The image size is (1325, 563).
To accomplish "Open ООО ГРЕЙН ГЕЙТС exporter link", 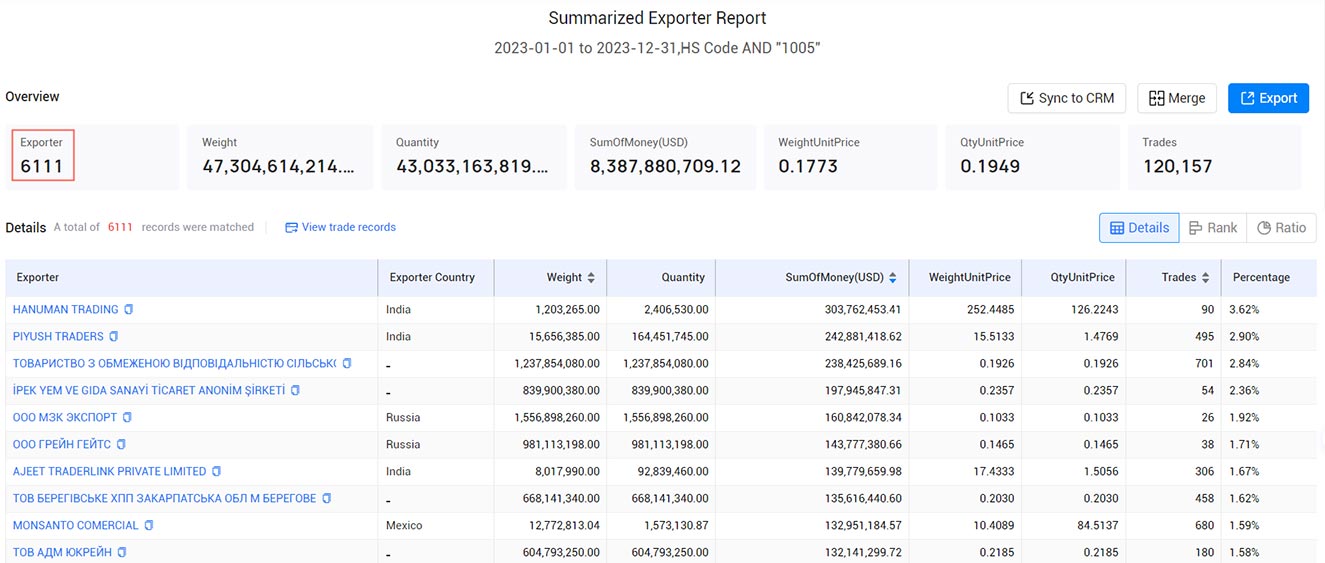I will pos(62,445).
